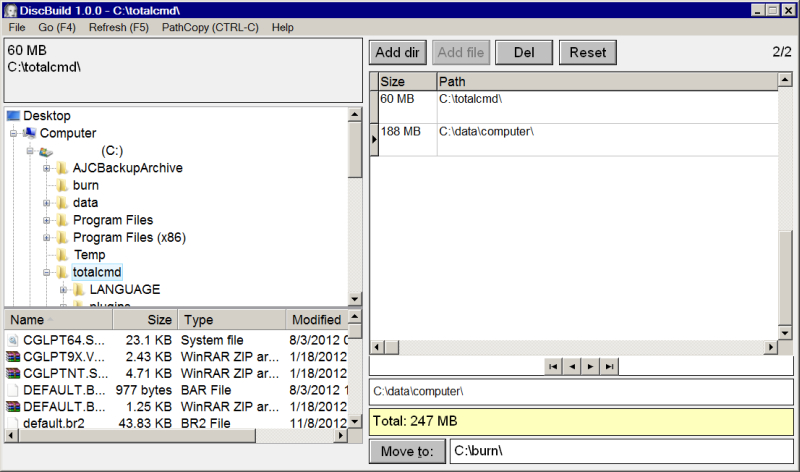Sort file list by Modified column
The width and height of the screenshot is (800, 472).
(317, 320)
